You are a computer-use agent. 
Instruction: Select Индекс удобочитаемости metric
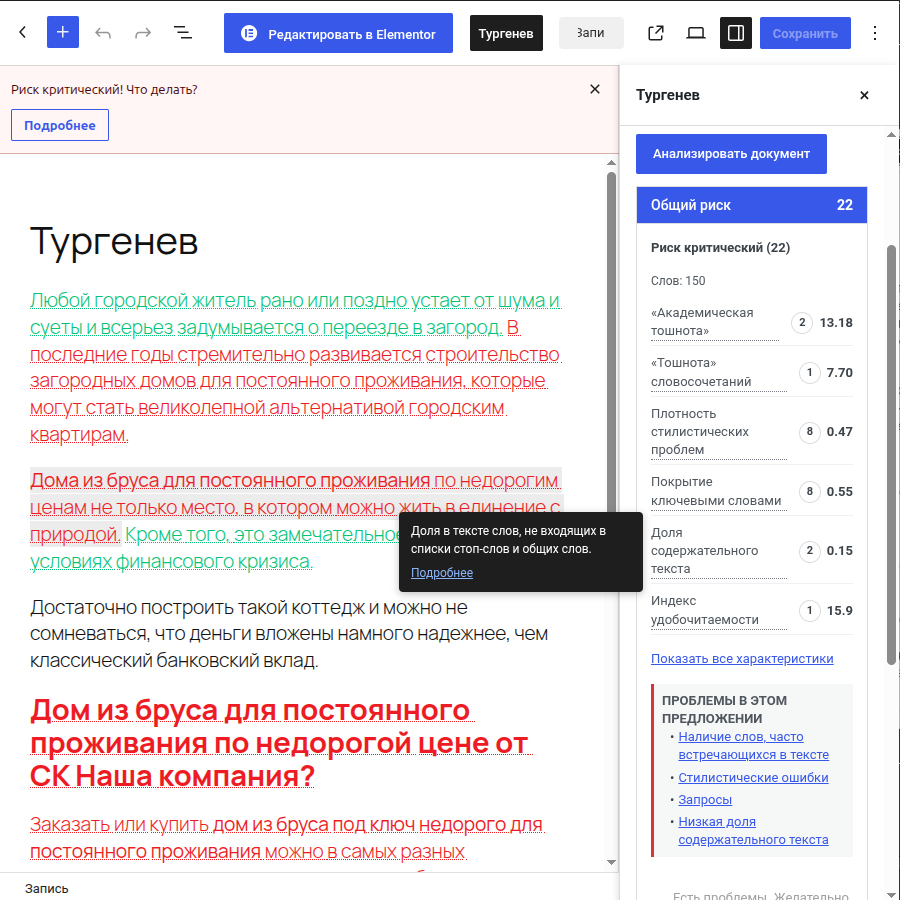pyautogui.click(x=718, y=610)
